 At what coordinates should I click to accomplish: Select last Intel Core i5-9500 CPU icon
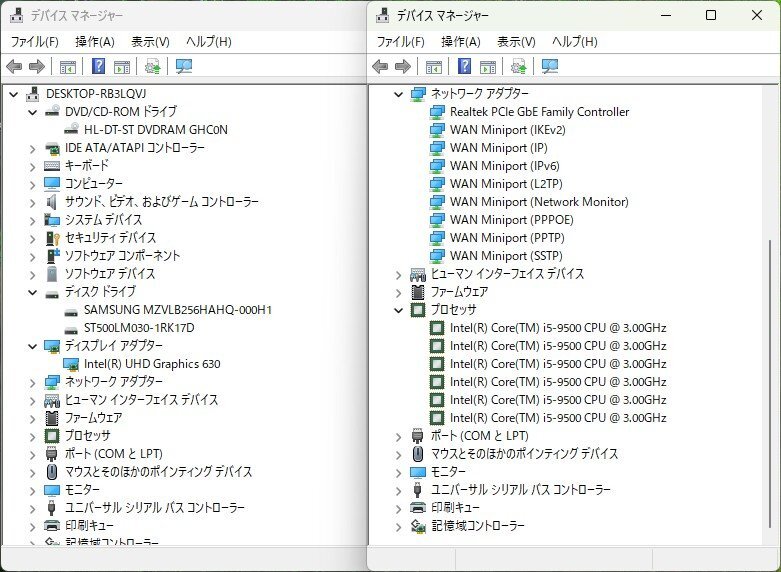[437, 418]
